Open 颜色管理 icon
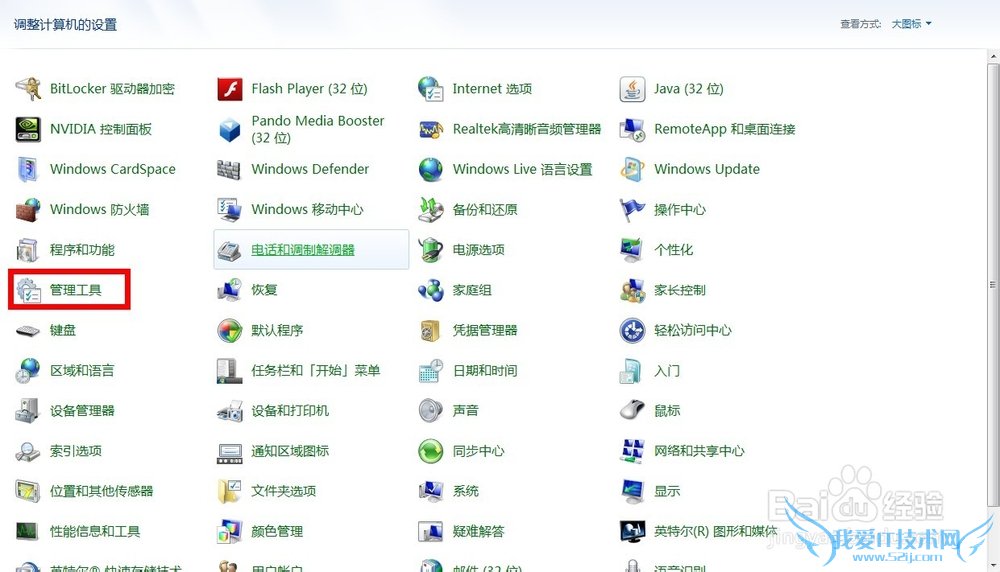This screenshot has width=1000, height=572. click(230, 531)
